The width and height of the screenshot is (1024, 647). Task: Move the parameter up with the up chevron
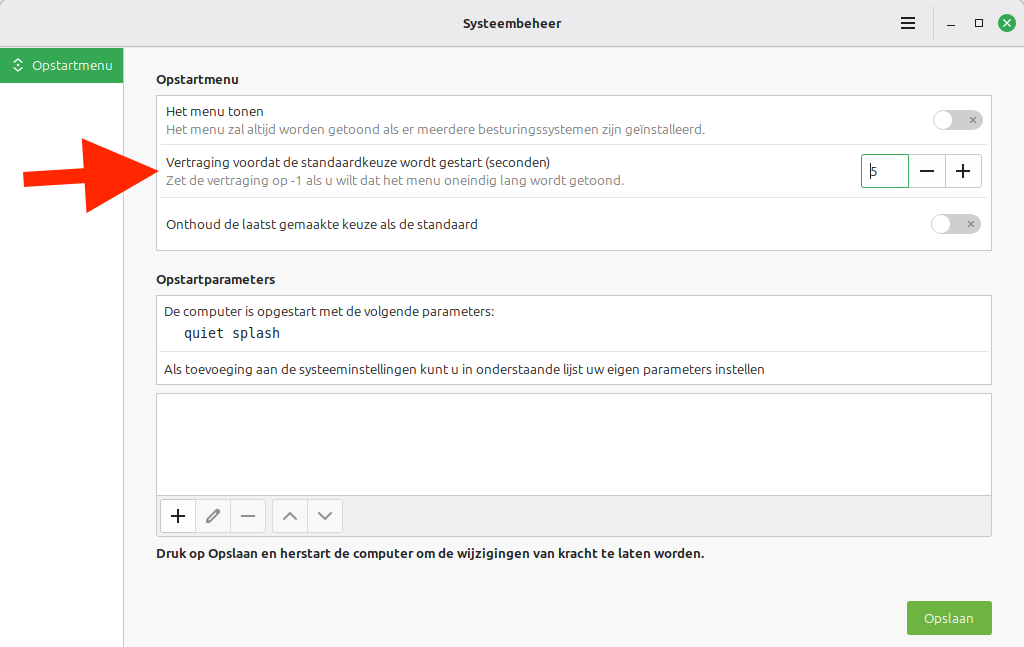[290, 516]
